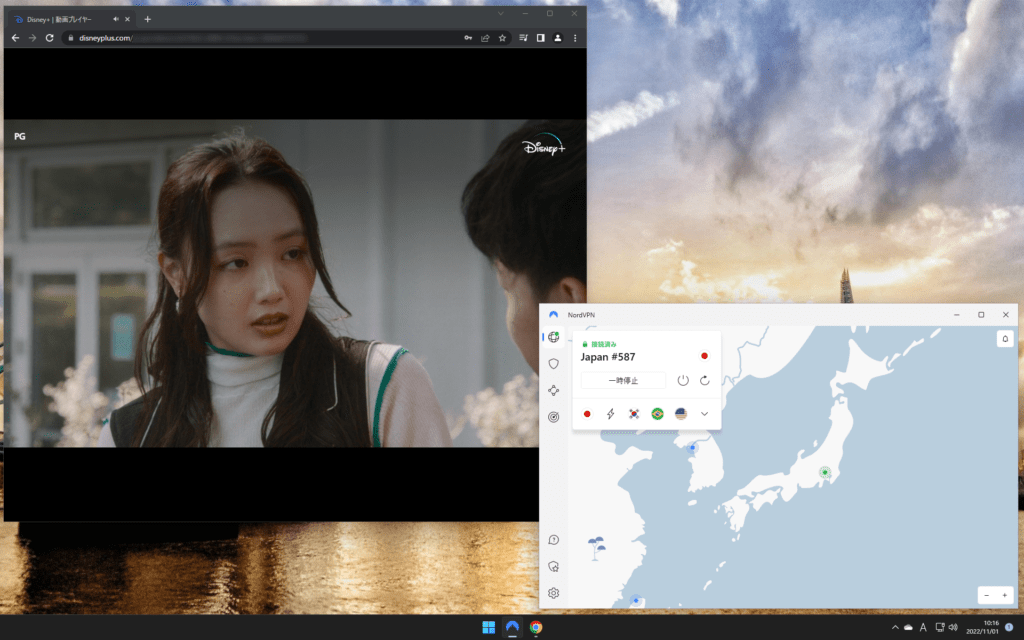
Task: Open a new Chrome tab
Action: [148, 19]
